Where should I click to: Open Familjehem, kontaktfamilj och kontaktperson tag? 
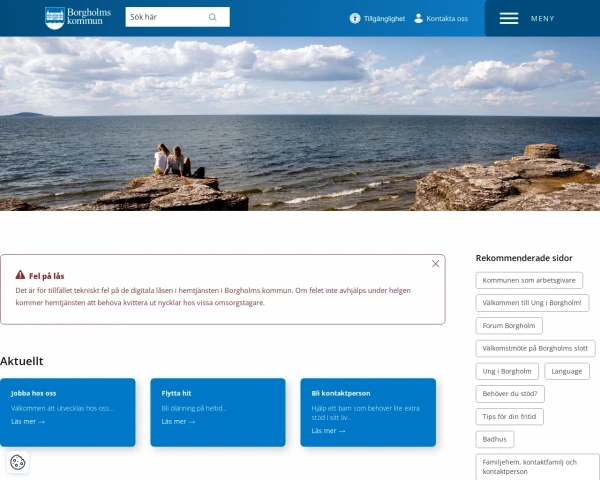coord(538,467)
